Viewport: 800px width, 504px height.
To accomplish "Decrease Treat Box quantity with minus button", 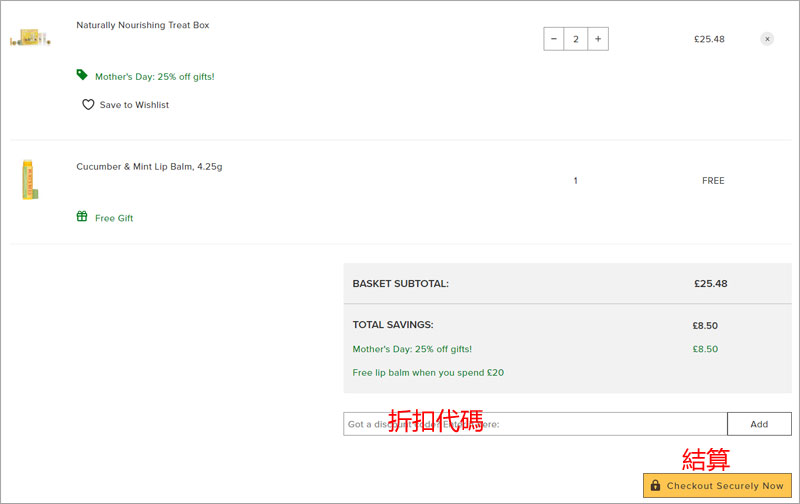I will pos(554,39).
